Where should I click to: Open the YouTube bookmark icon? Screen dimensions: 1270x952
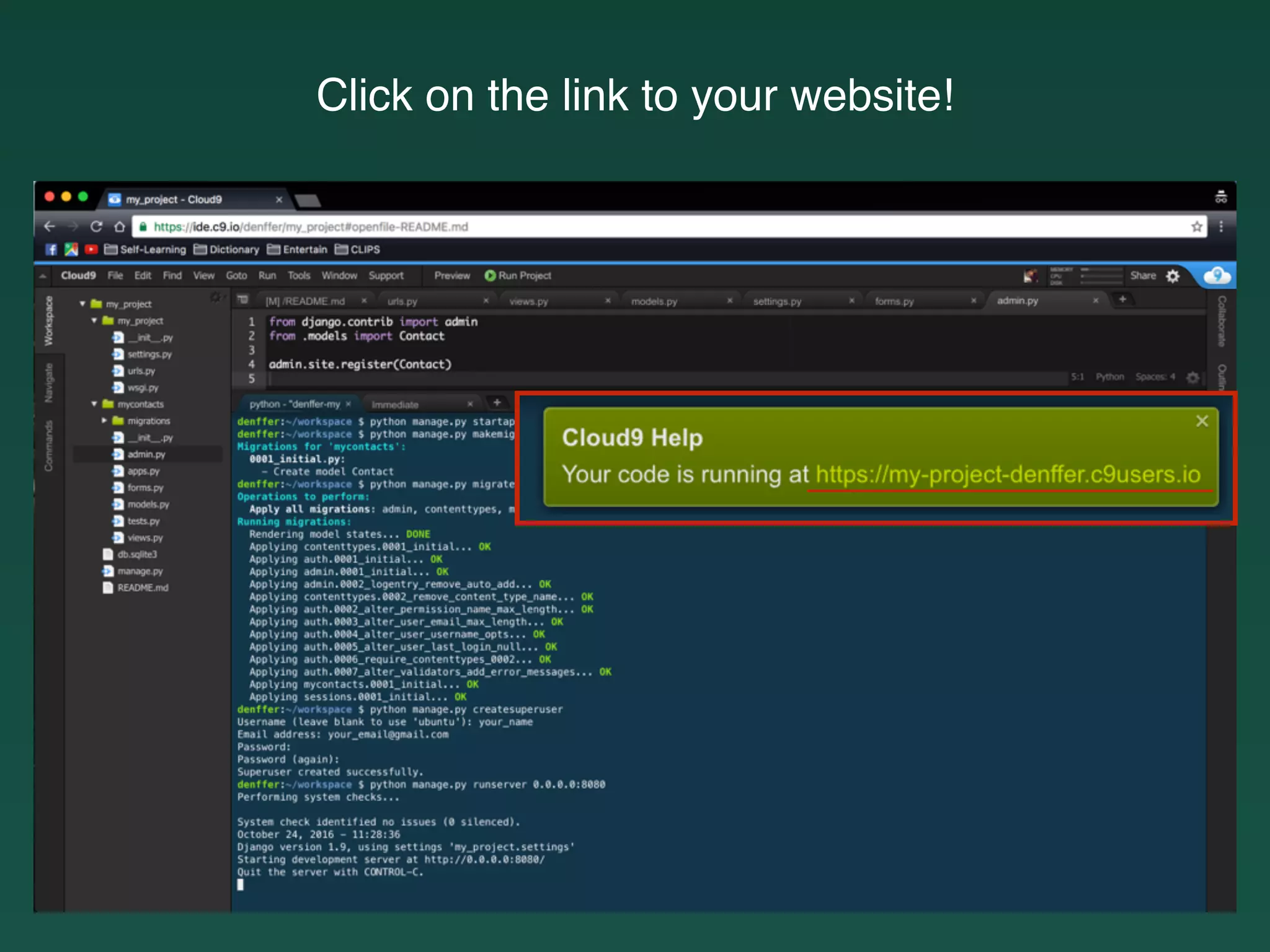pos(91,249)
